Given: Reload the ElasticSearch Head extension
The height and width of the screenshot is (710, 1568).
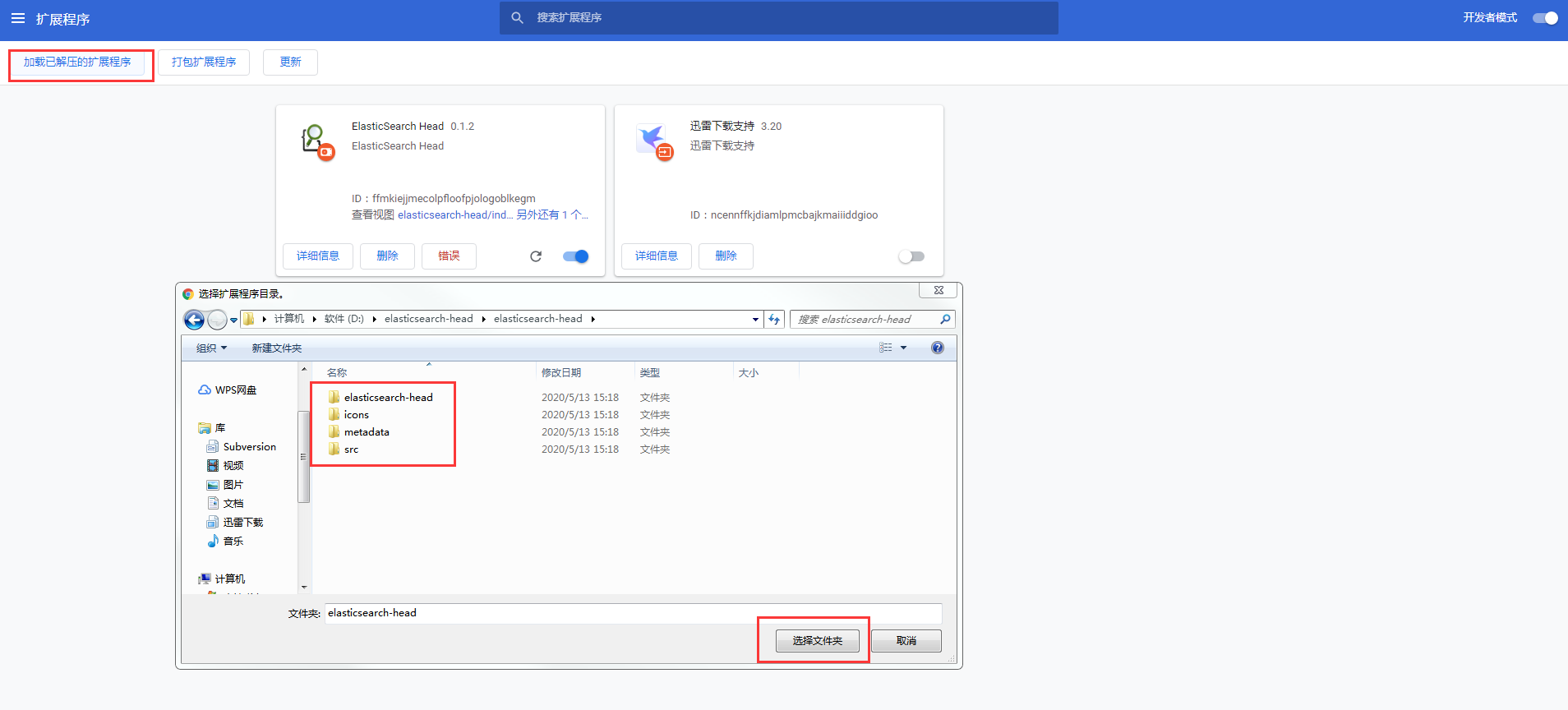Looking at the screenshot, I should [x=536, y=256].
